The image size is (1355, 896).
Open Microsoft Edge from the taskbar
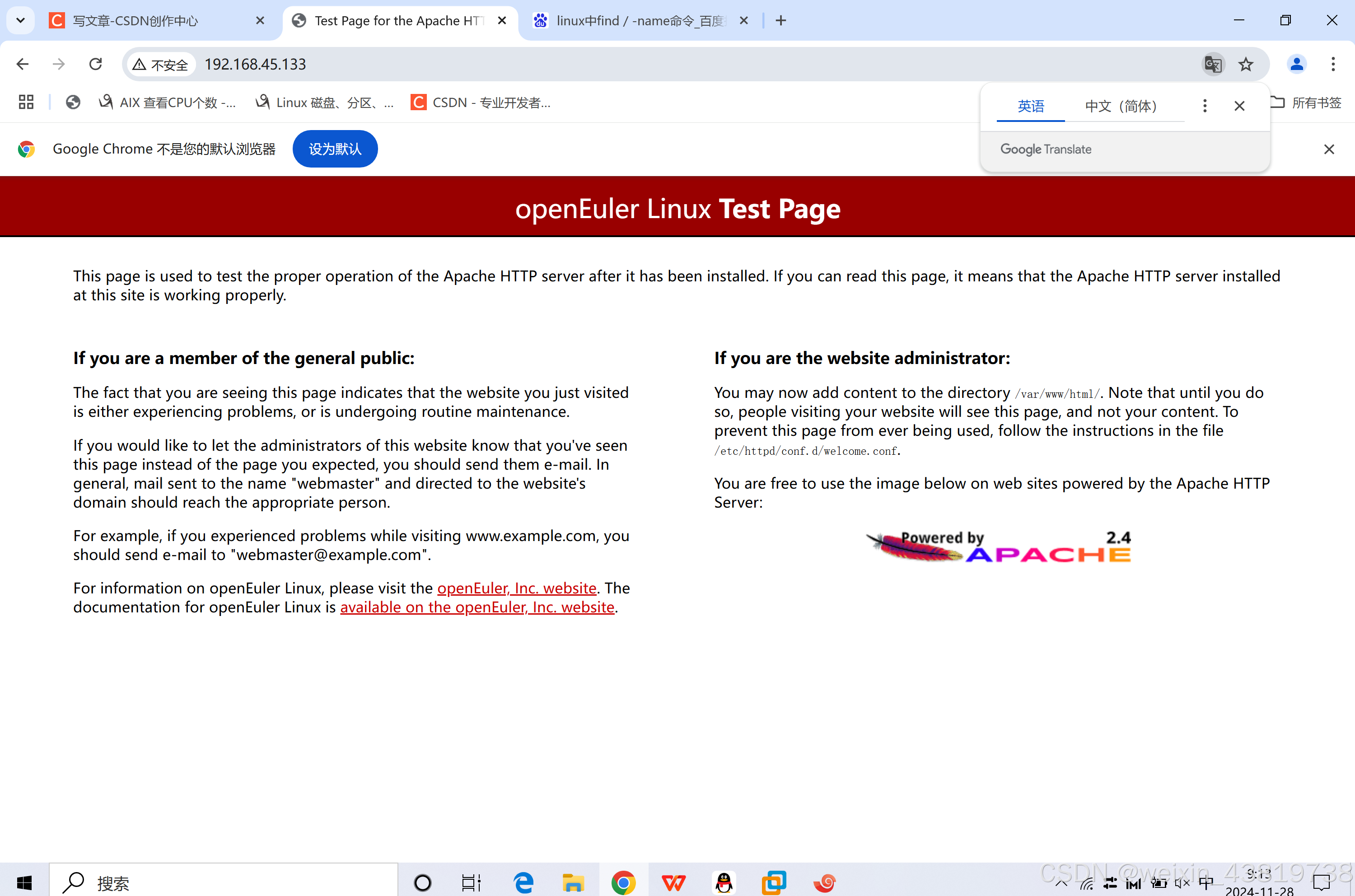(x=523, y=882)
